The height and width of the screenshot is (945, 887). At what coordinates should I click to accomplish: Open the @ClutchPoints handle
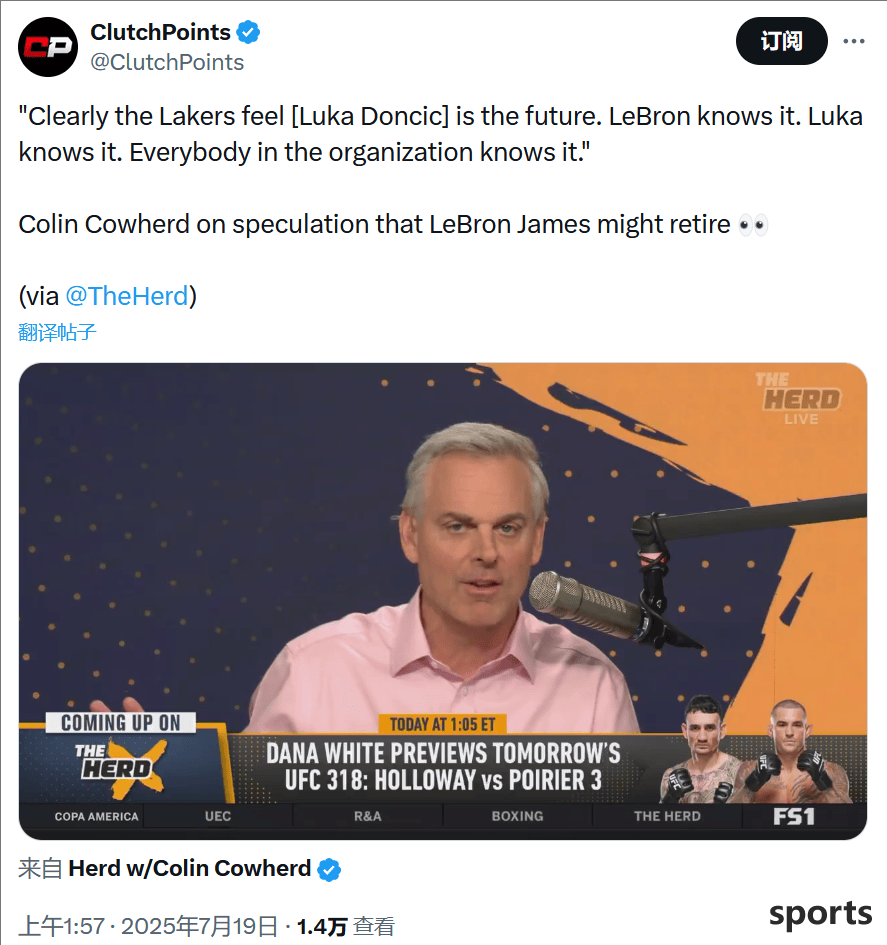[167, 62]
